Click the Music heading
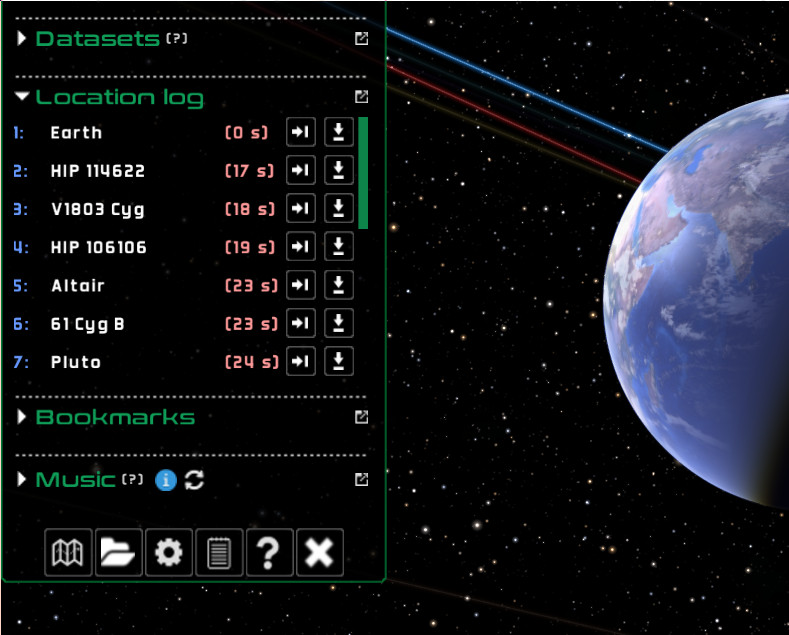789x635 pixels. pos(75,480)
